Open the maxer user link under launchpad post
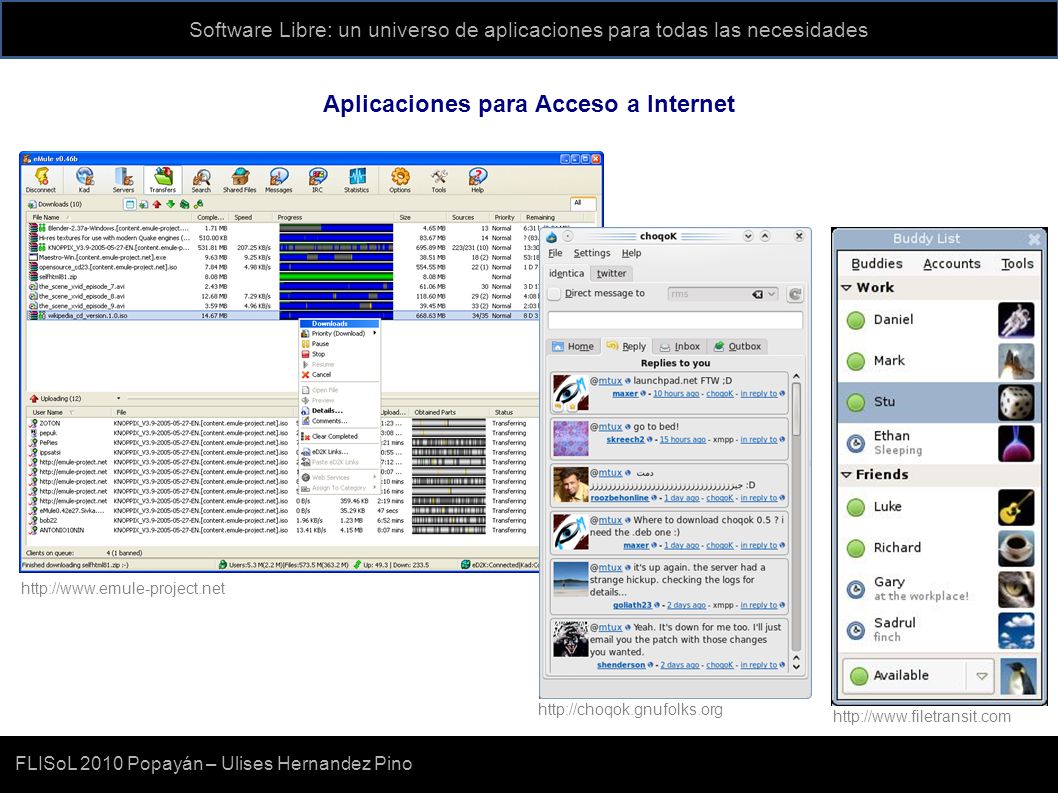The width and height of the screenshot is (1058, 793). click(x=625, y=393)
